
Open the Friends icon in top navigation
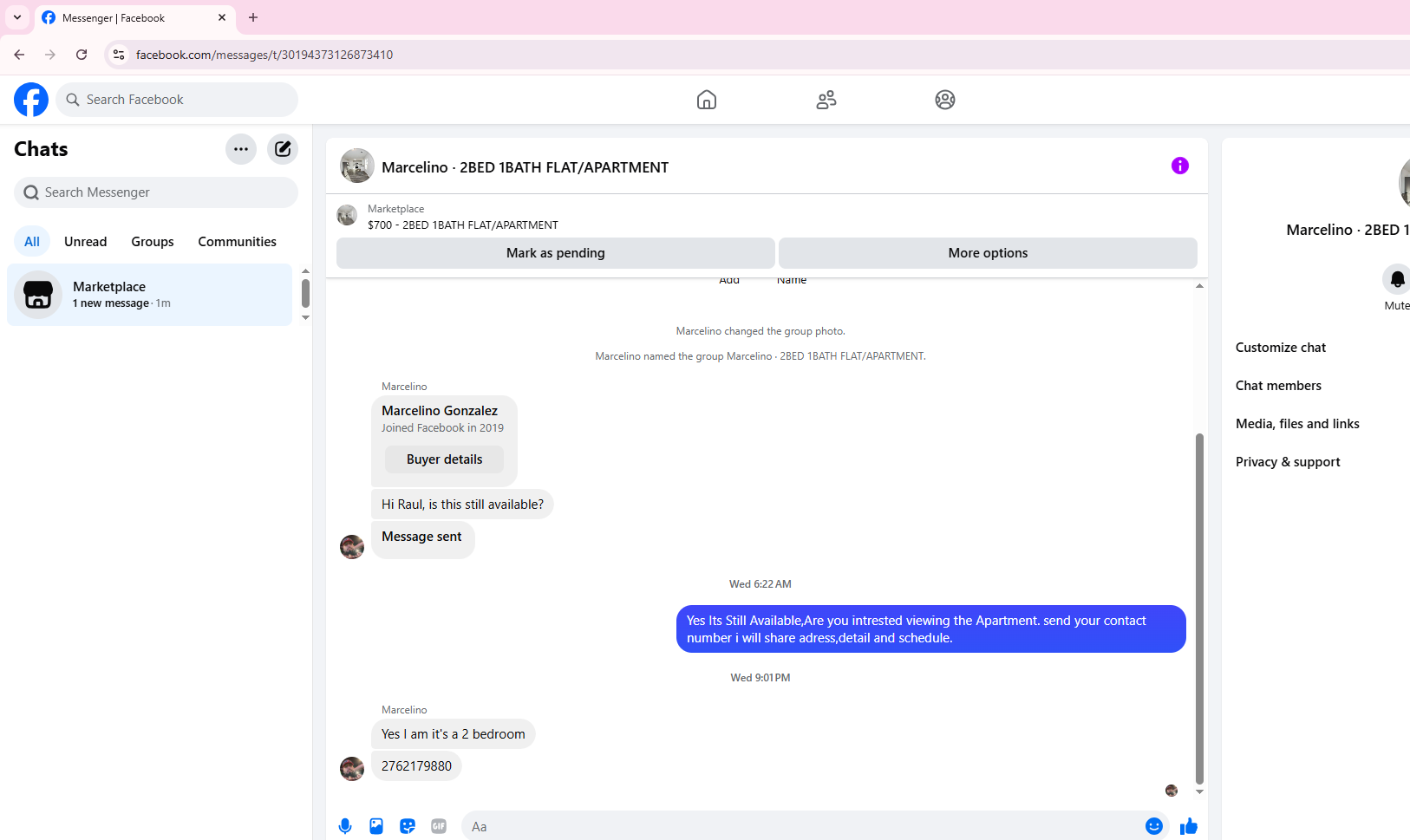[826, 100]
